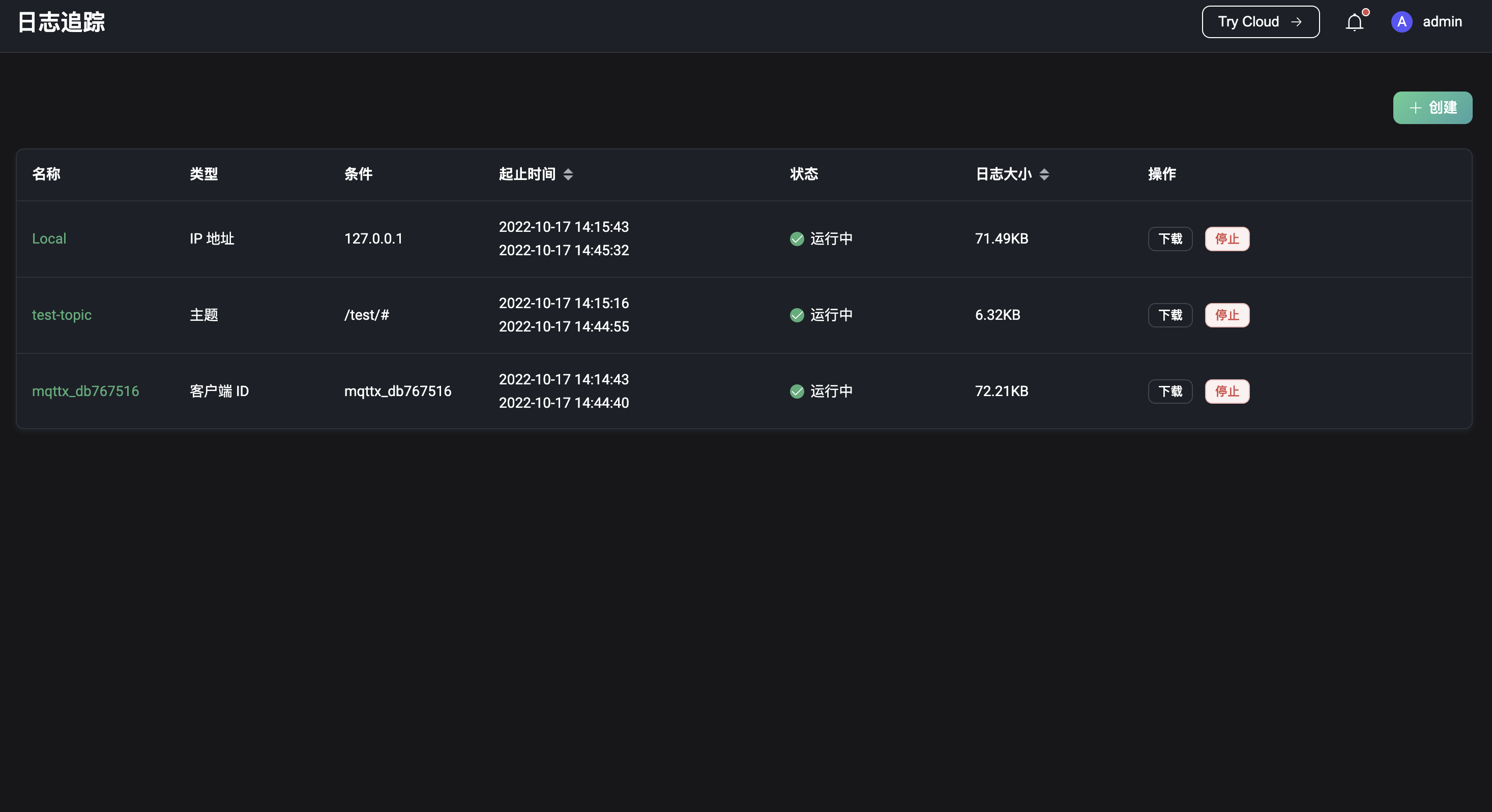The height and width of the screenshot is (812, 1492).
Task: Open the Local trace details link
Action: pyautogui.click(x=49, y=239)
